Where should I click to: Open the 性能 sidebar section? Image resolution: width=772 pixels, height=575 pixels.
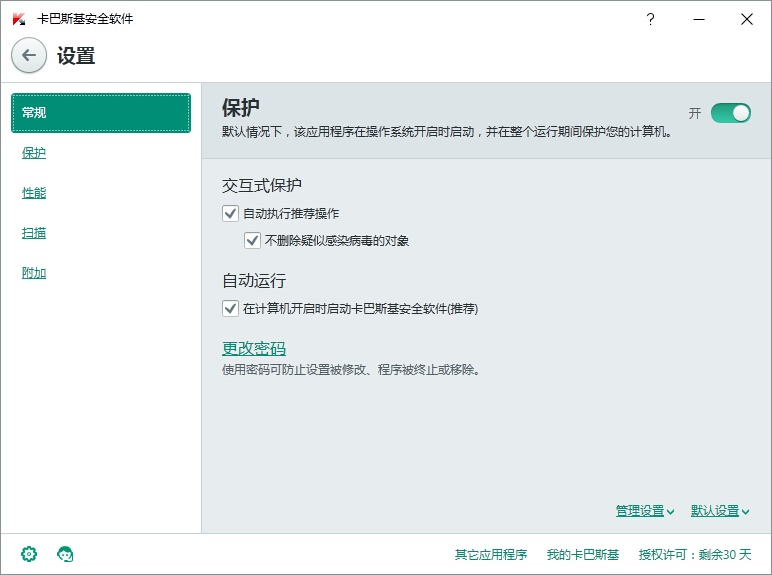point(34,192)
